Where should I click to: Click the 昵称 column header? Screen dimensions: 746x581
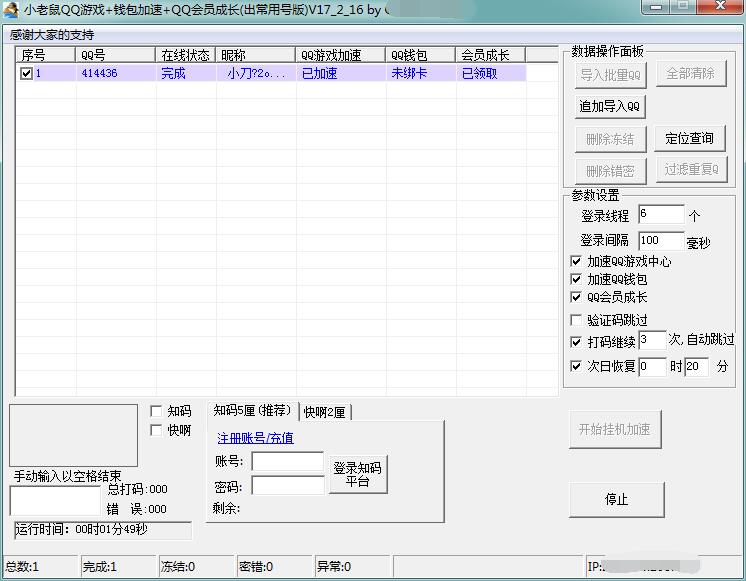255,55
